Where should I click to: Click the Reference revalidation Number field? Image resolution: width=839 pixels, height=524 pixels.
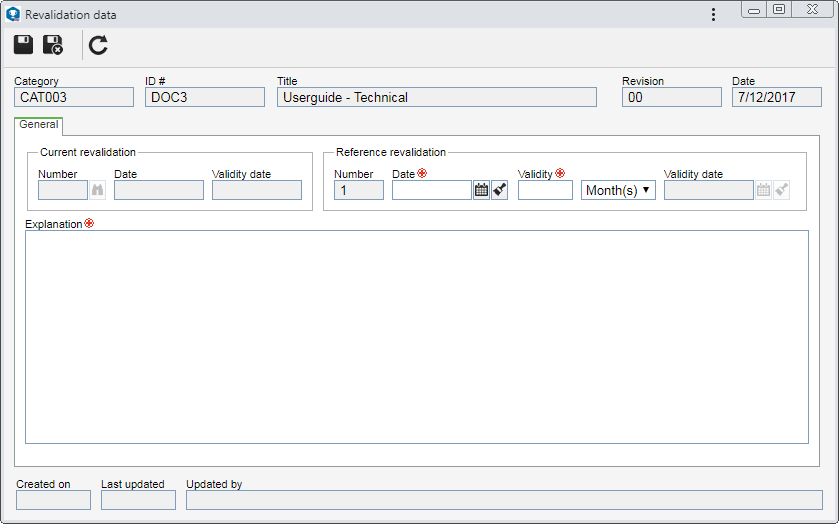[359, 190]
